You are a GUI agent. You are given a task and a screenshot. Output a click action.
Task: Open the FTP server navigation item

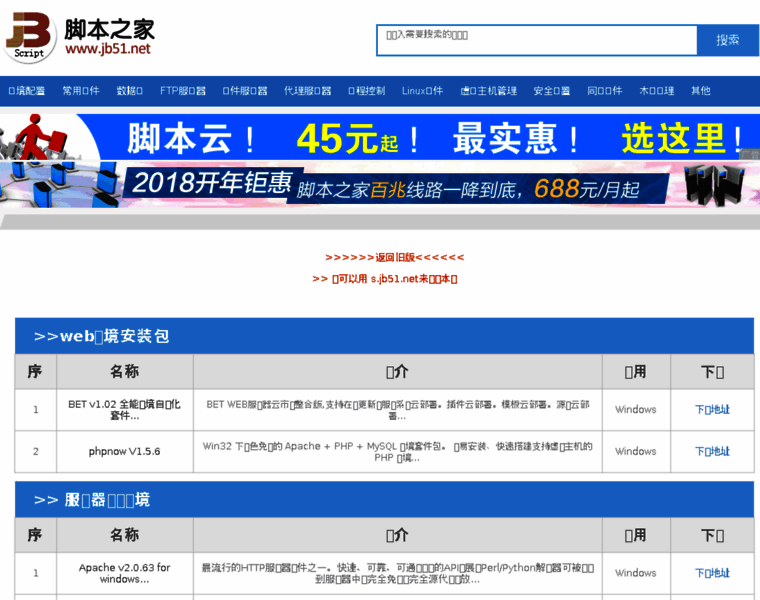click(x=183, y=91)
